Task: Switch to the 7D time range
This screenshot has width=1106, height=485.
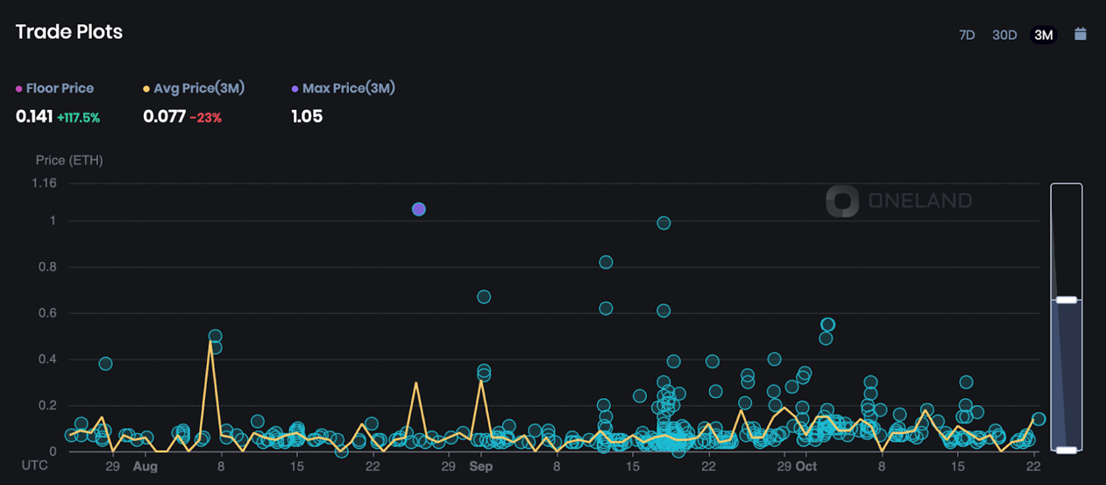Action: pyautogui.click(x=966, y=35)
